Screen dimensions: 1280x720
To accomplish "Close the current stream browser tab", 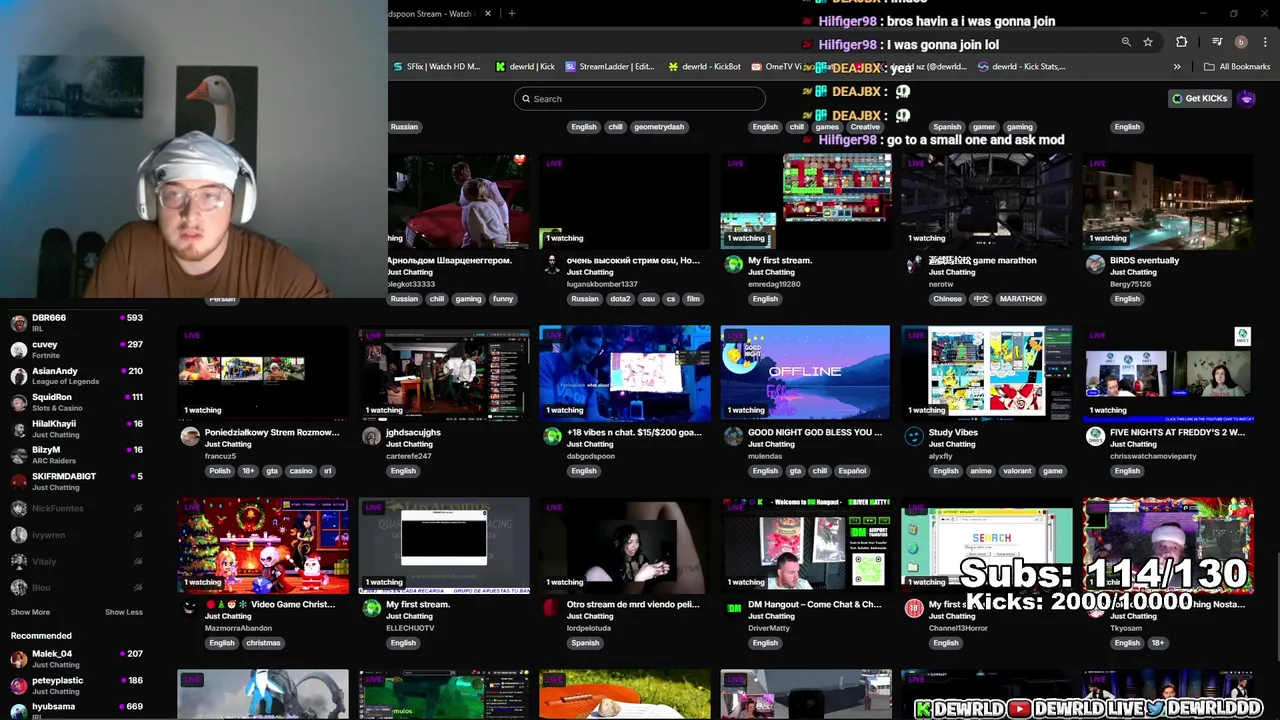I will tap(488, 14).
